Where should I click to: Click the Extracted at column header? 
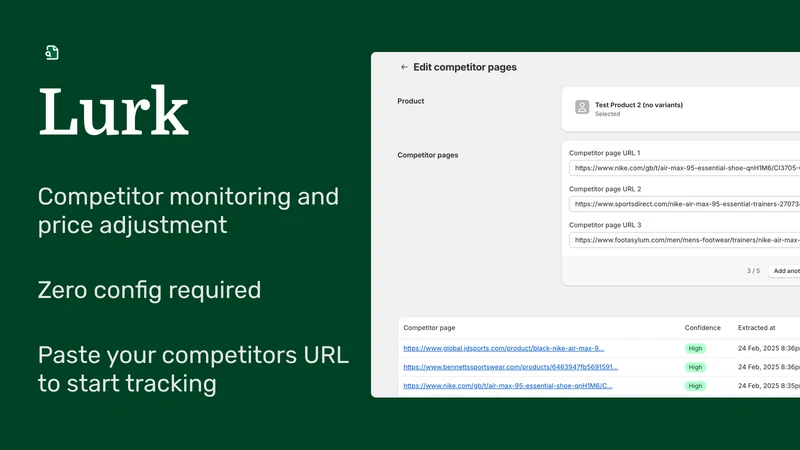(x=757, y=328)
